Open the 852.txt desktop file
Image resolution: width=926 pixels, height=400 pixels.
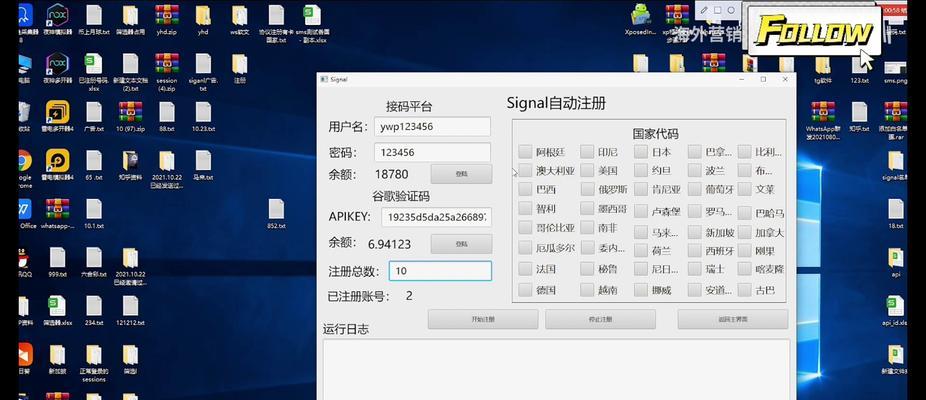click(276, 213)
